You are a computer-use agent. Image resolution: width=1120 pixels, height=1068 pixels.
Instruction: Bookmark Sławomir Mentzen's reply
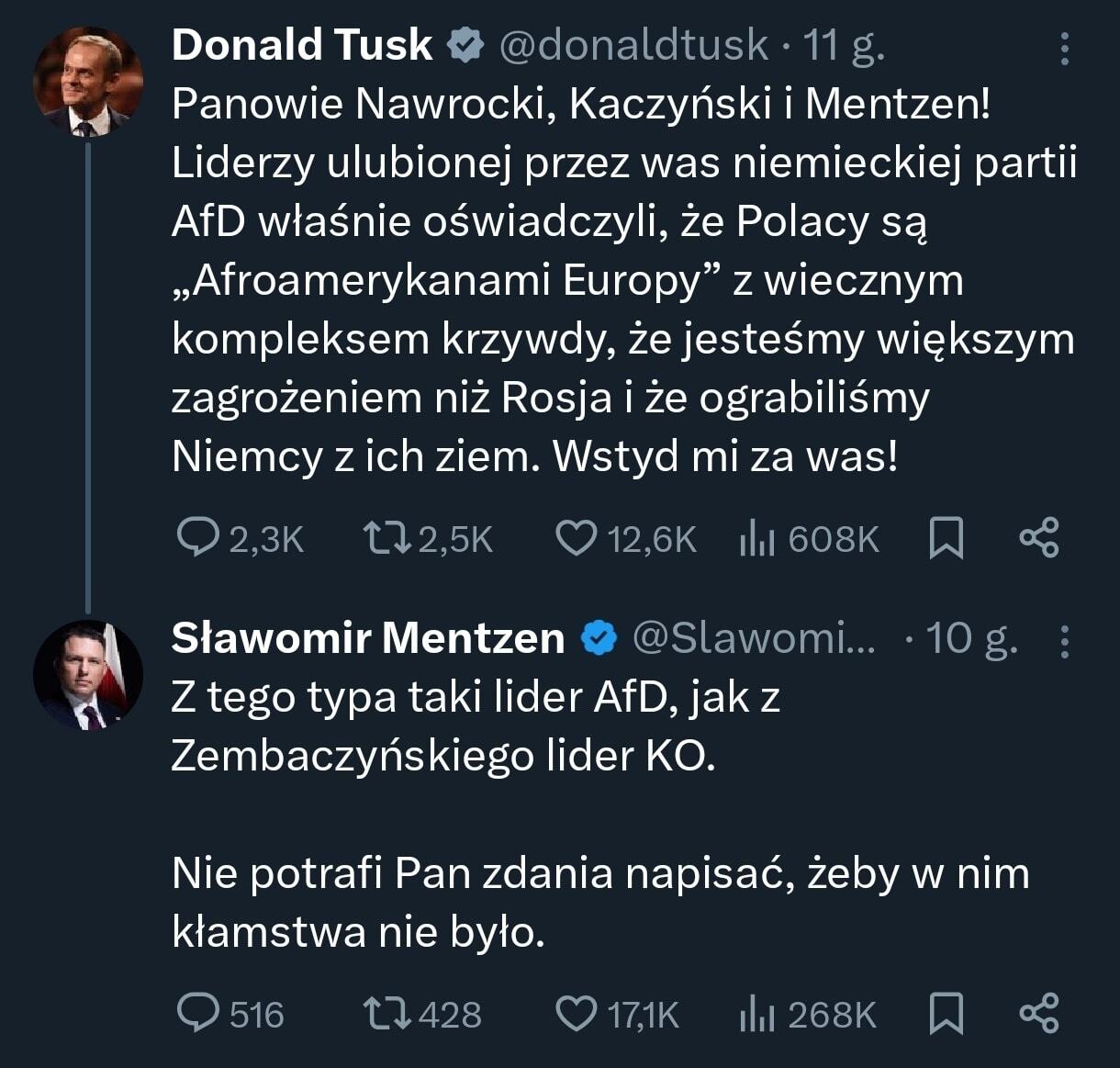(x=946, y=1014)
